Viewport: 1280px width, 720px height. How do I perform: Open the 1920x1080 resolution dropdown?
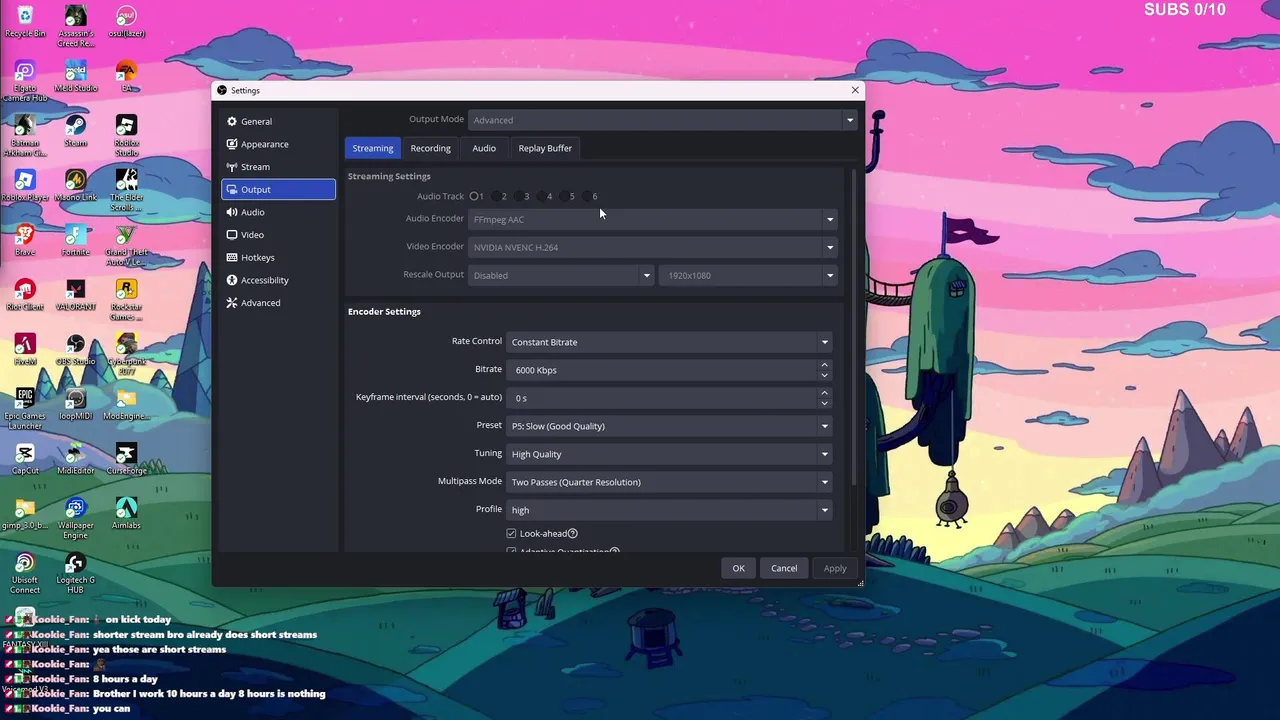point(750,275)
